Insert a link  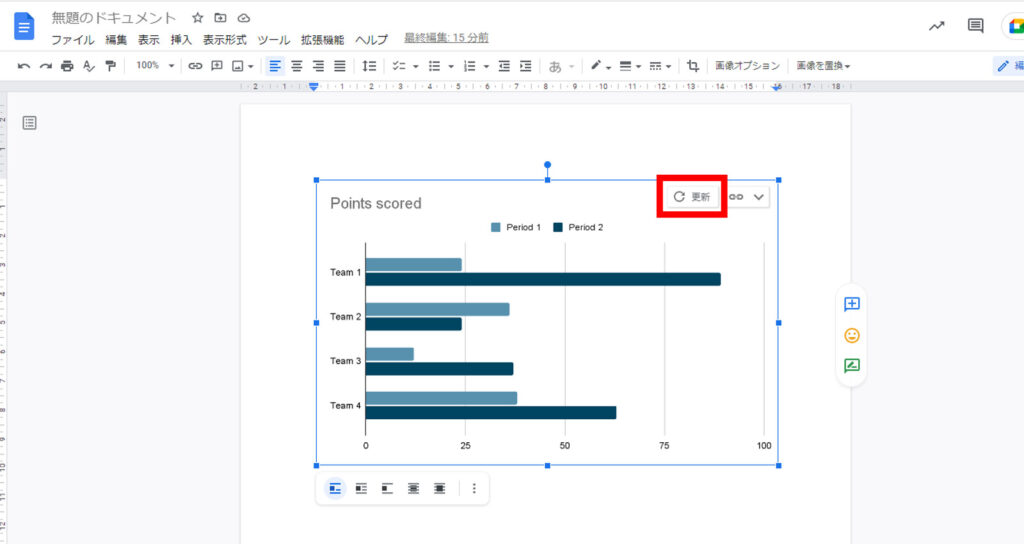[x=195, y=66]
